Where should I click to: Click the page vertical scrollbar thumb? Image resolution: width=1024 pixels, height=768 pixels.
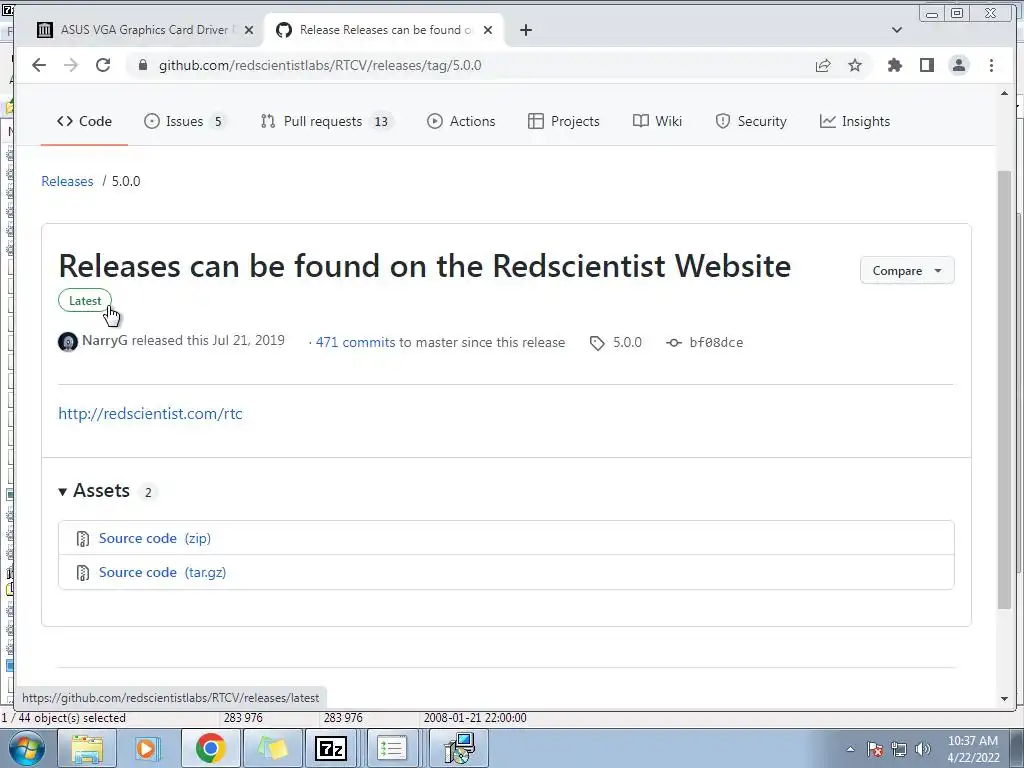[1004, 390]
